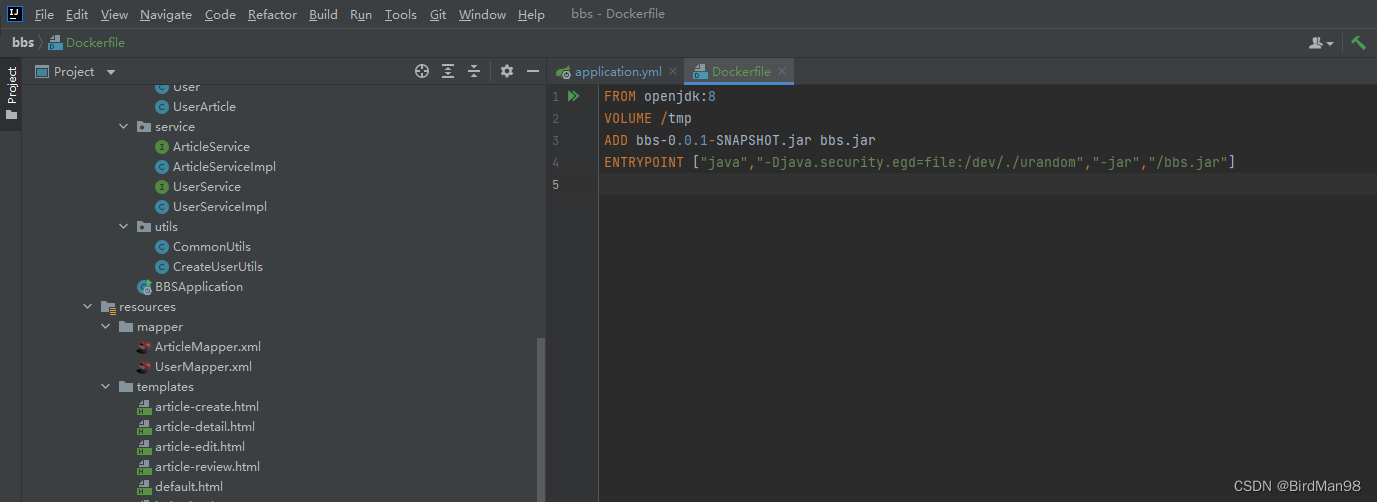The width and height of the screenshot is (1377, 502).
Task: Open ArticleMapper.xml file
Action: (208, 347)
